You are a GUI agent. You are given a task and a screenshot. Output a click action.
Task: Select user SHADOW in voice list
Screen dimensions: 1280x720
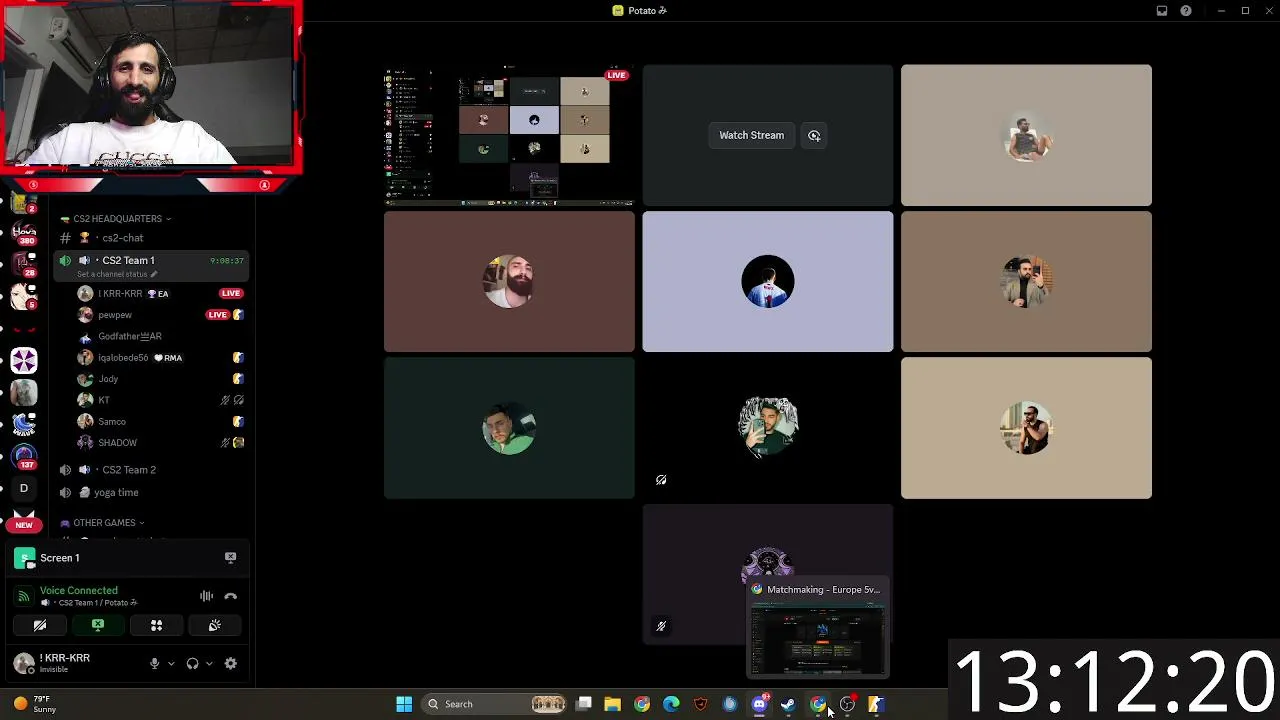pos(160,443)
